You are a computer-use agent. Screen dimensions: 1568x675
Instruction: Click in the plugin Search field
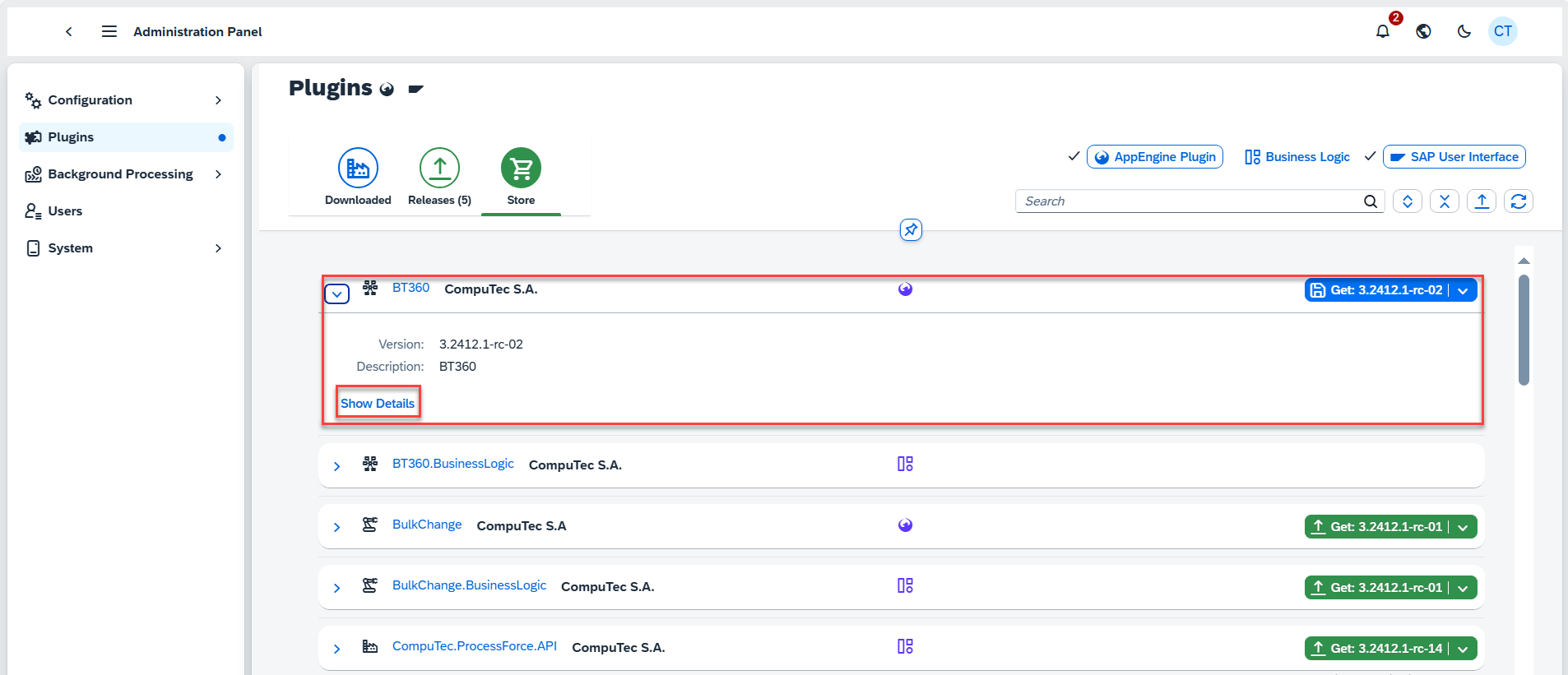(1189, 201)
